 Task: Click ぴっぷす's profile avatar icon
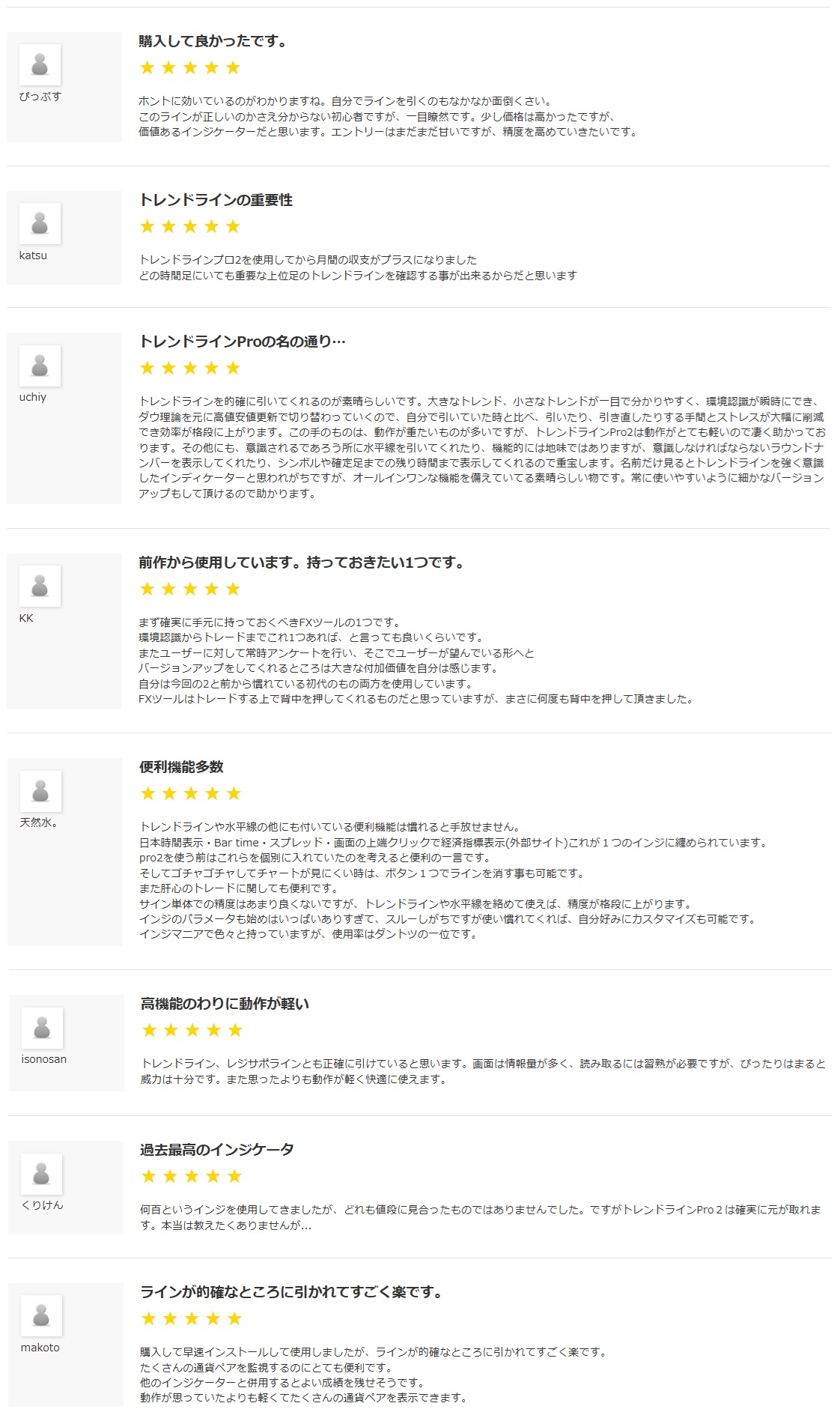pos(40,64)
